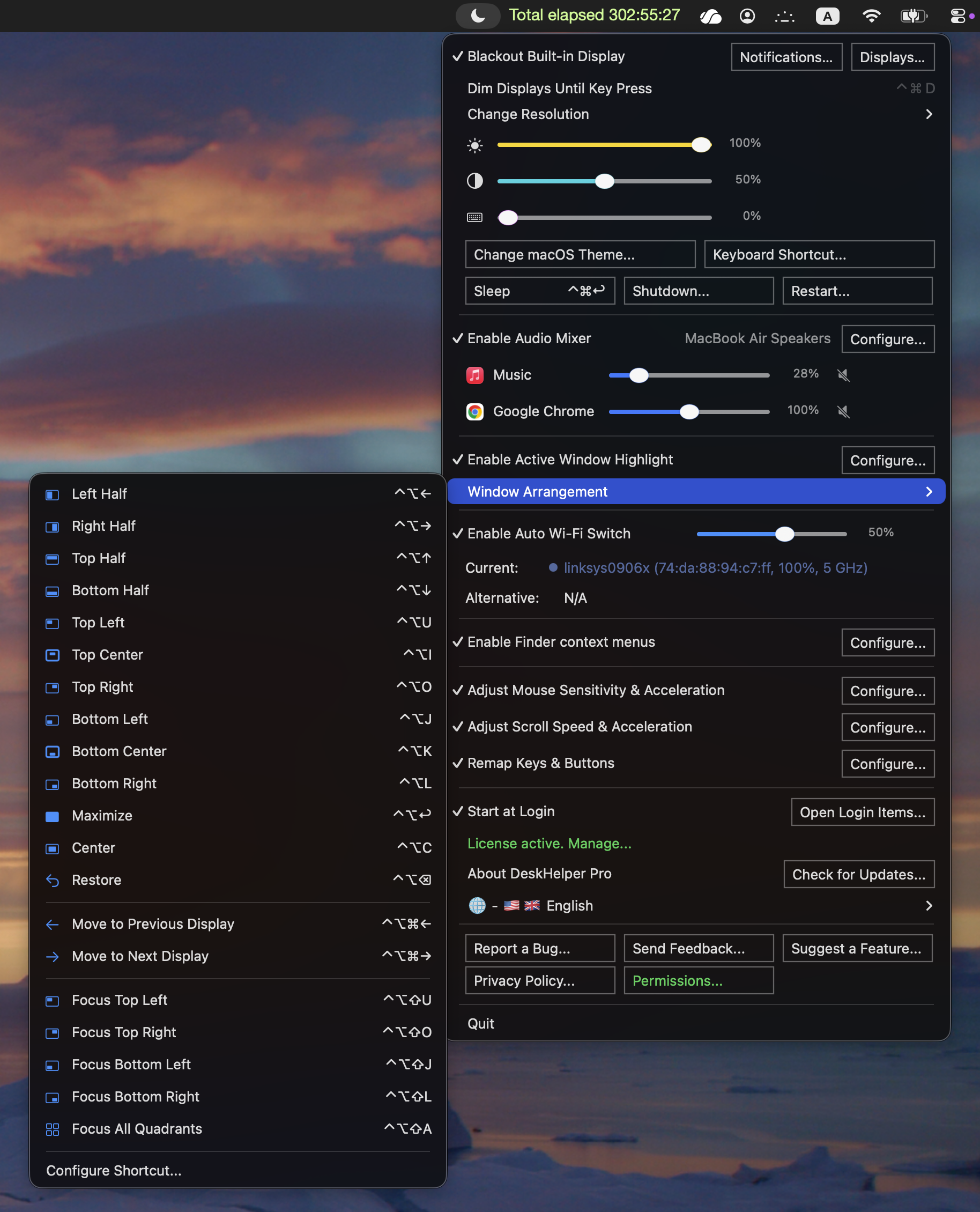This screenshot has width=980, height=1212.
Task: Select Bottom Left arrangement
Action: point(237,720)
